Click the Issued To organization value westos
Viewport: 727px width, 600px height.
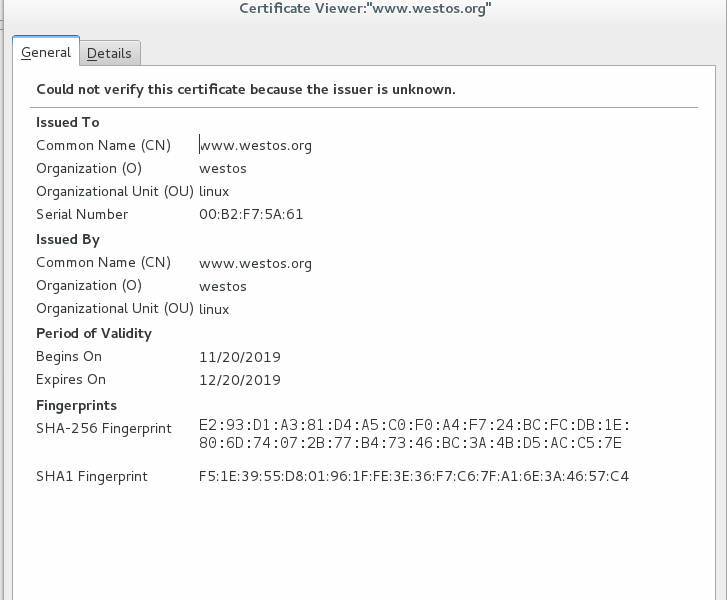tap(223, 168)
